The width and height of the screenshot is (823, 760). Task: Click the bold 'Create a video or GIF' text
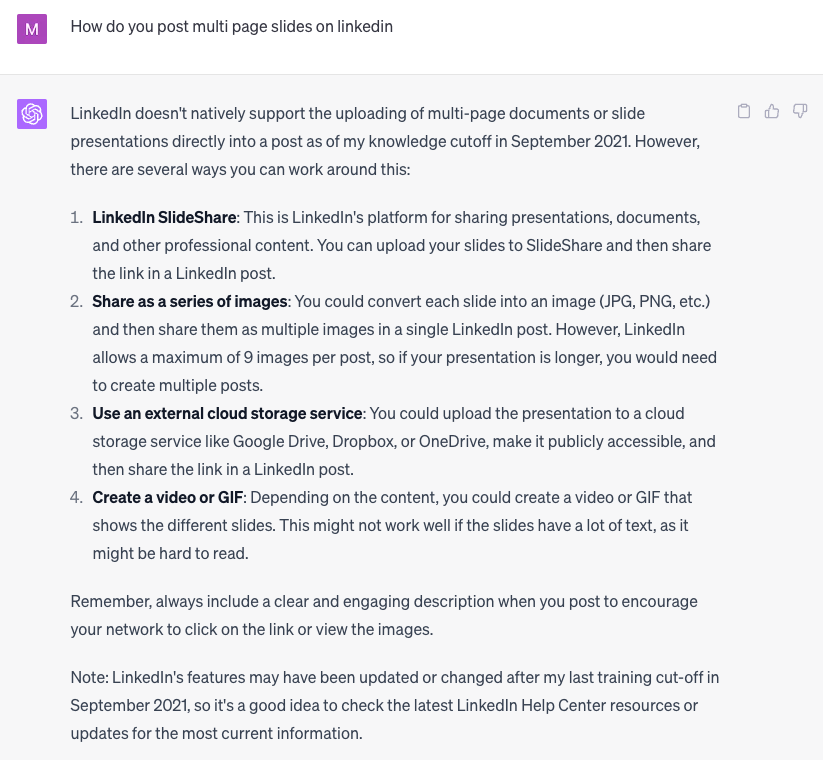click(x=167, y=498)
